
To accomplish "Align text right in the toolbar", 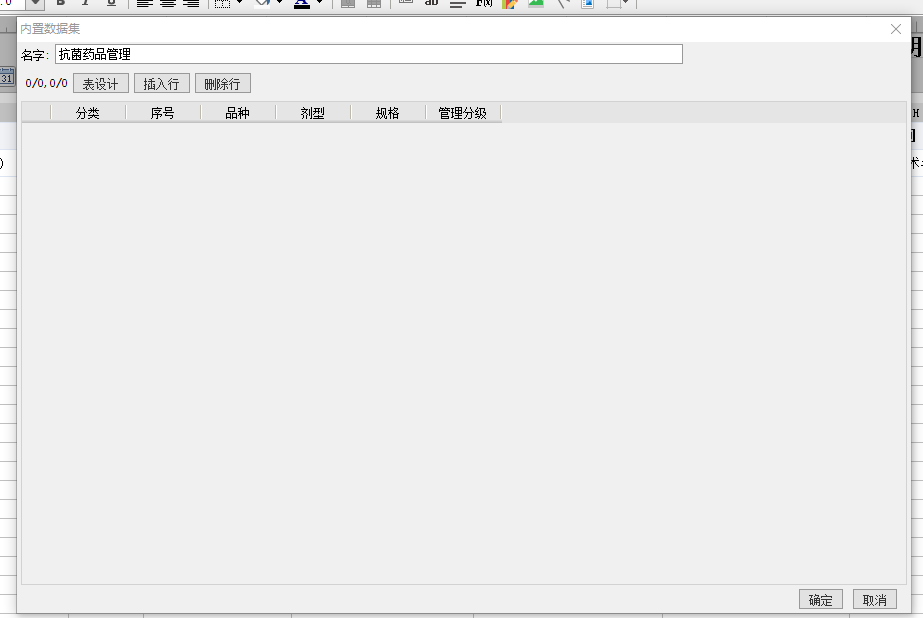I will [191, 3].
